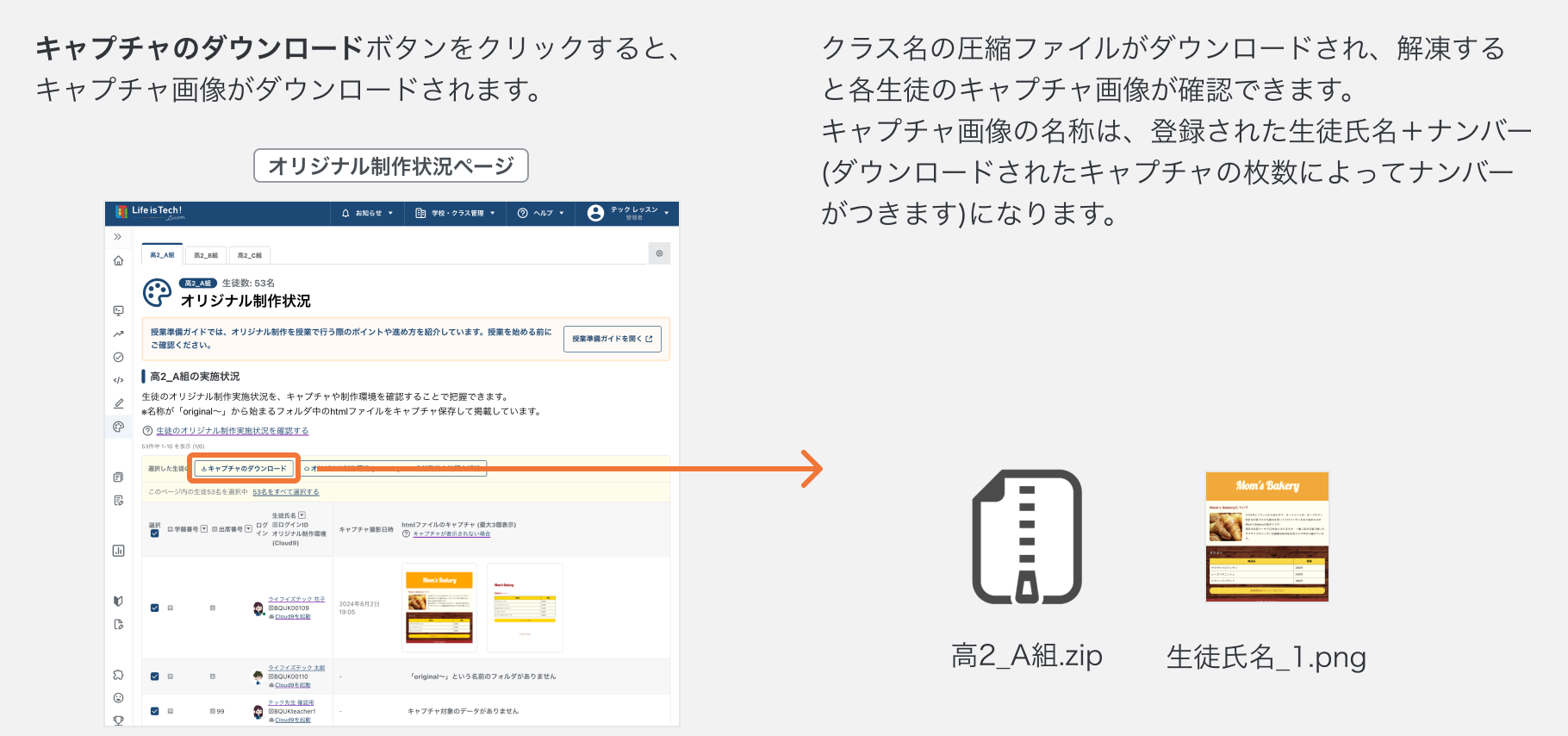Image resolution: width=1568 pixels, height=736 pixels.
Task: Click the 授業準備ガイドを開く button
Action: click(x=613, y=339)
